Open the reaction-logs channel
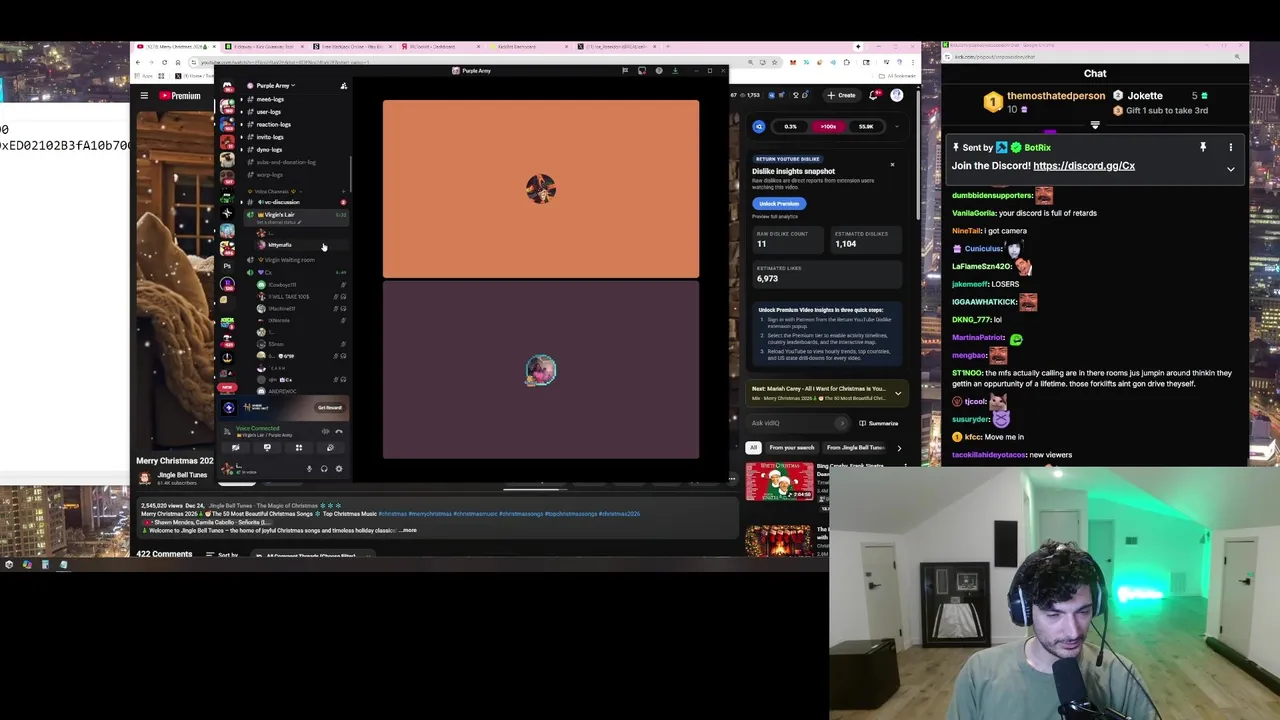The height and width of the screenshot is (720, 1280). [x=272, y=124]
